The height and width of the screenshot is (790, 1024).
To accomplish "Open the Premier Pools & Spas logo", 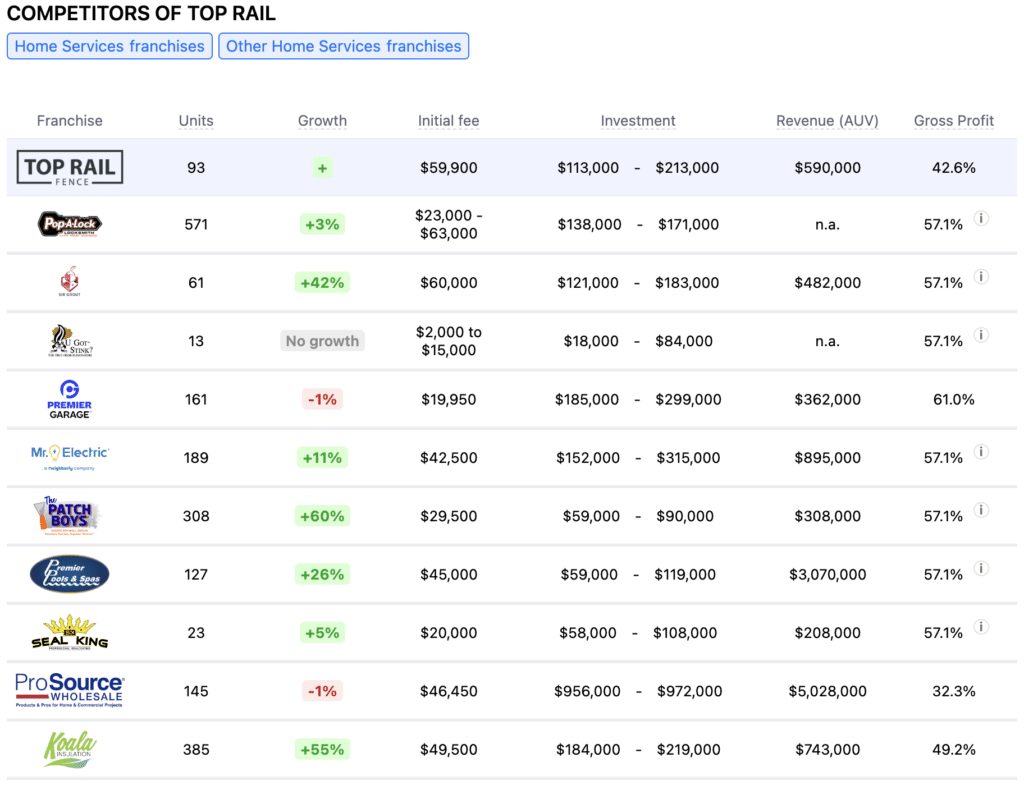I will pyautogui.click(x=69, y=574).
